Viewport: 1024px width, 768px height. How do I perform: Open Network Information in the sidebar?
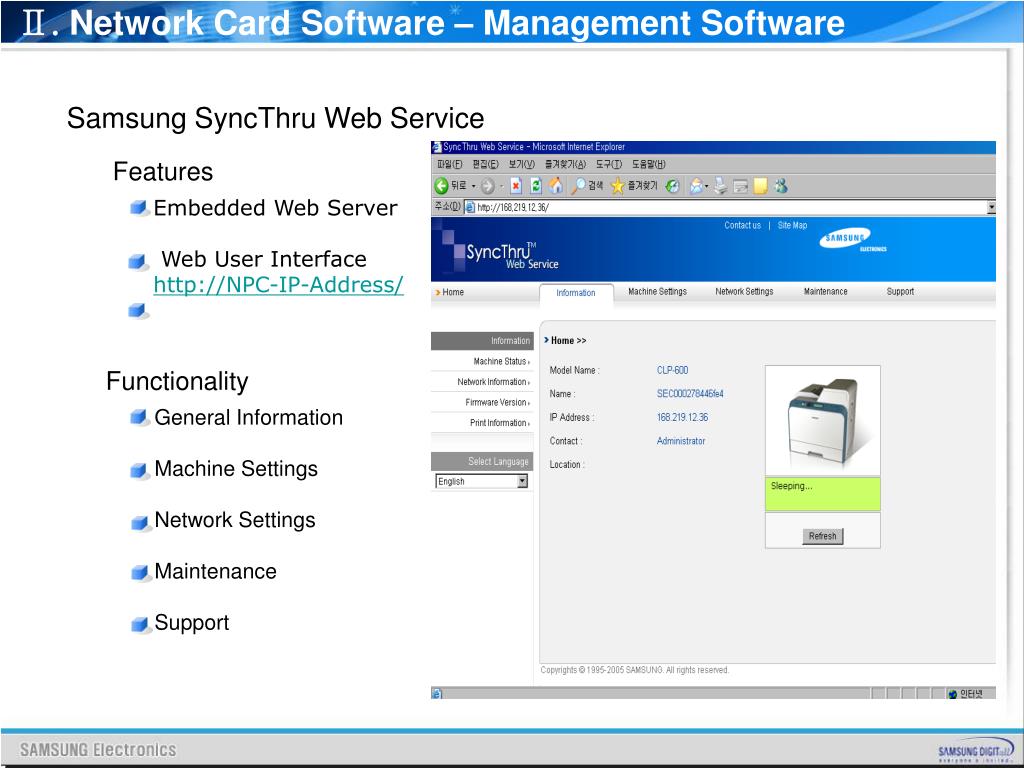click(x=493, y=382)
